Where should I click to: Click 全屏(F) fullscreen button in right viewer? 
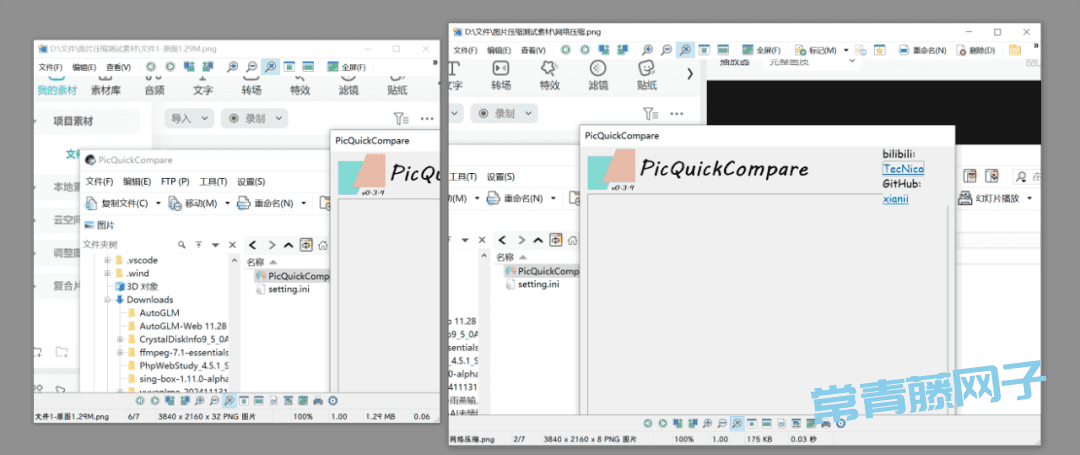[x=761, y=50]
